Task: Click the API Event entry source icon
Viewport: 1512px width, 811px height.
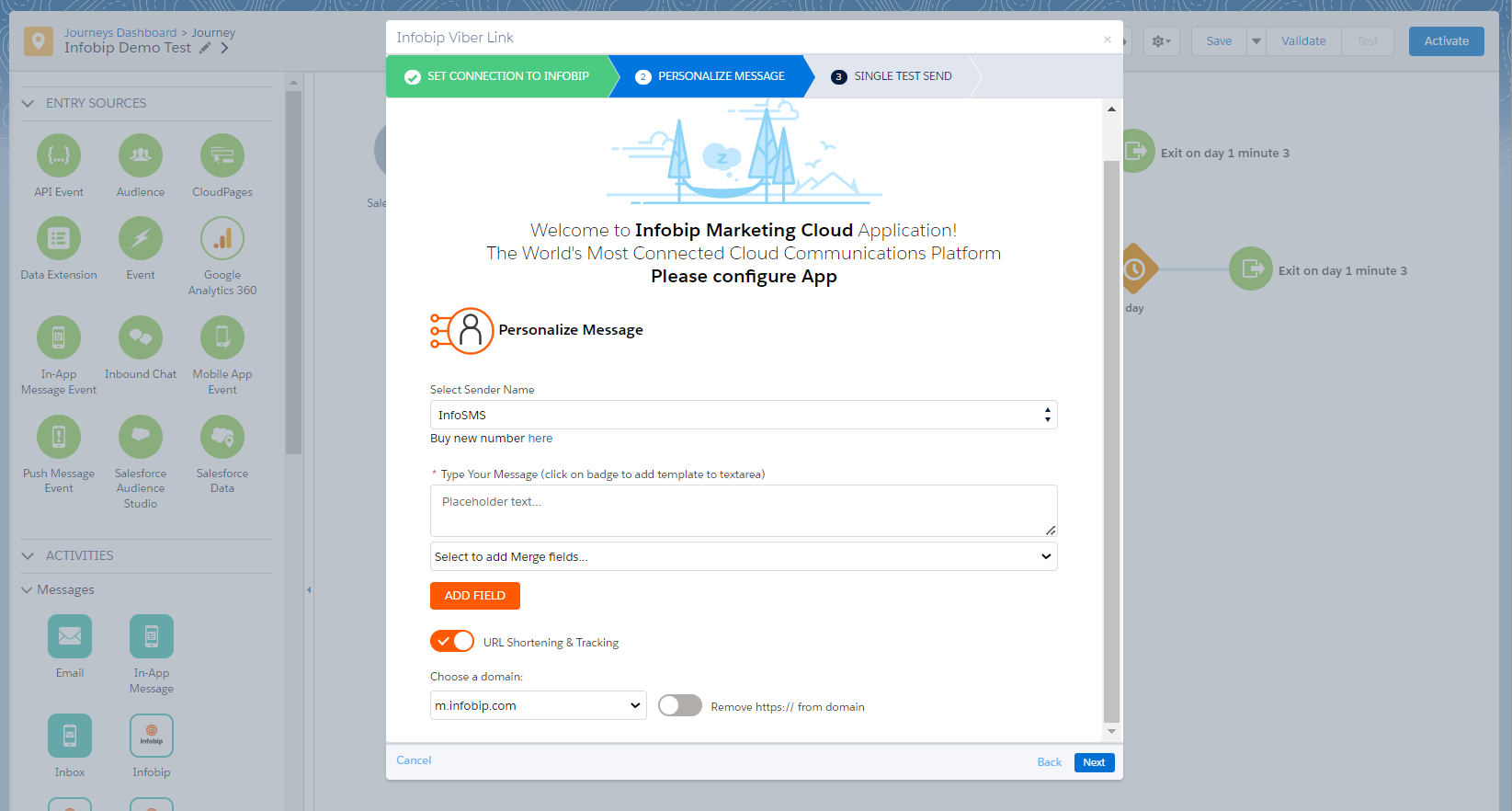Action: click(59, 155)
